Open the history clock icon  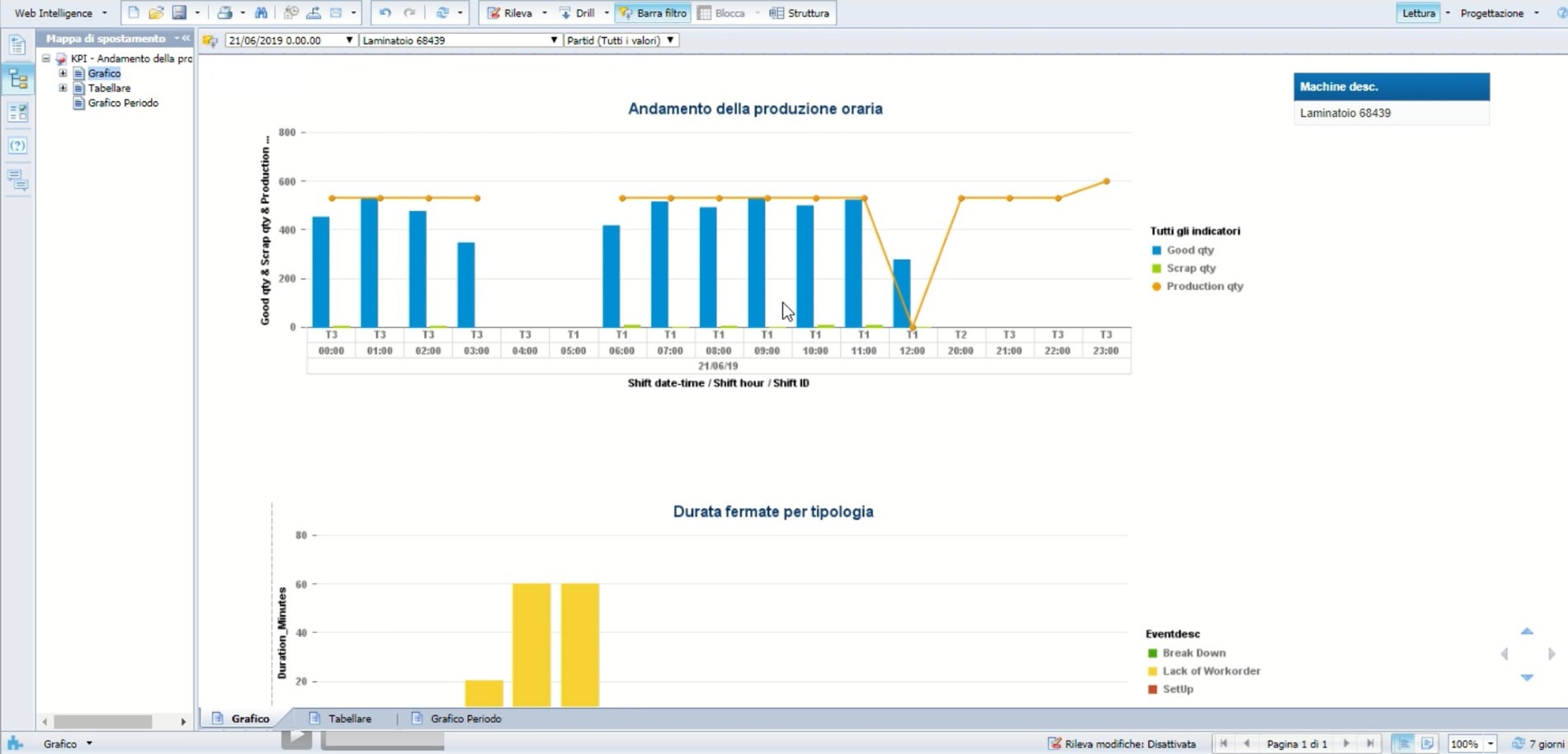tap(291, 13)
